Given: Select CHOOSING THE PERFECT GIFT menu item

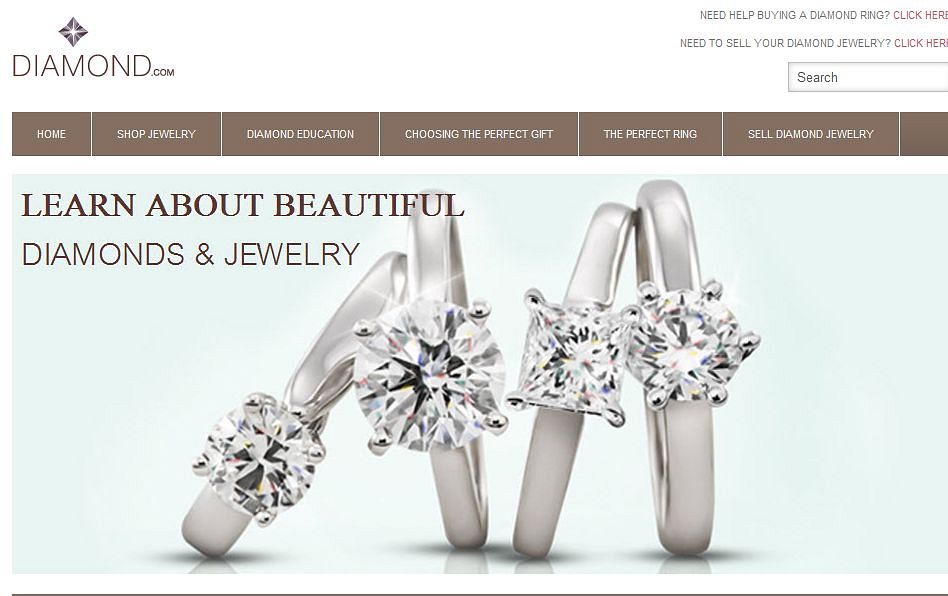Looking at the screenshot, I should pyautogui.click(x=479, y=134).
